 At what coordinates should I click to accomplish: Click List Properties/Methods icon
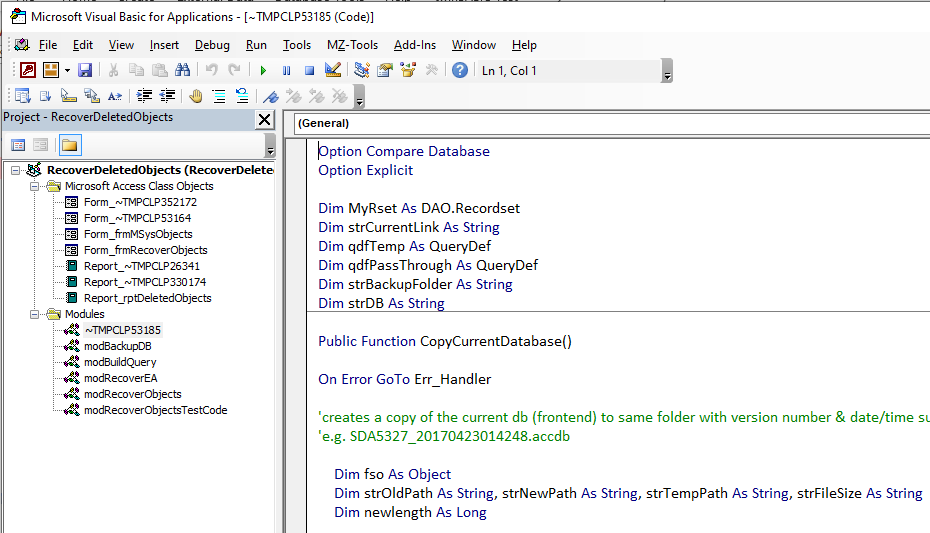click(23, 96)
